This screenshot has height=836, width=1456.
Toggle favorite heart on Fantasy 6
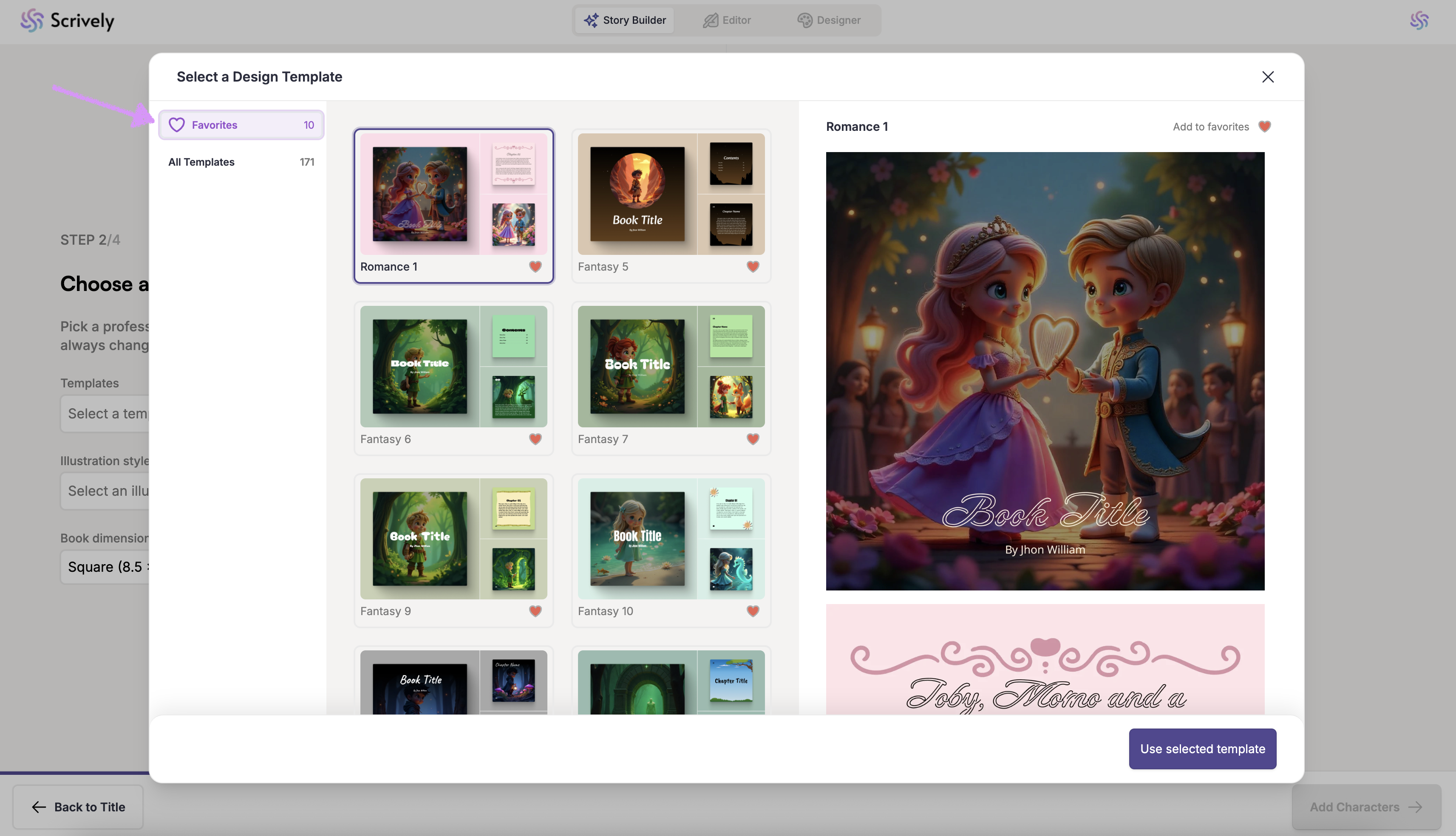click(535, 439)
